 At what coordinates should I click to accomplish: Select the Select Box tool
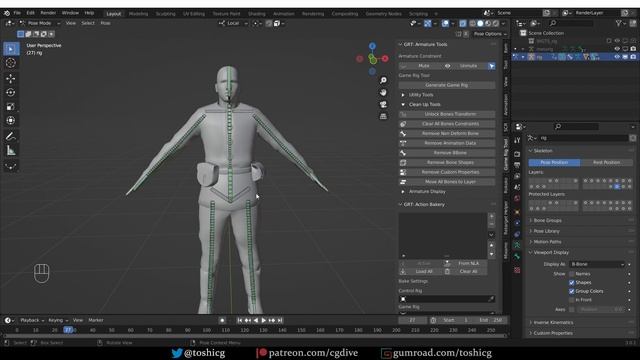(x=11, y=49)
